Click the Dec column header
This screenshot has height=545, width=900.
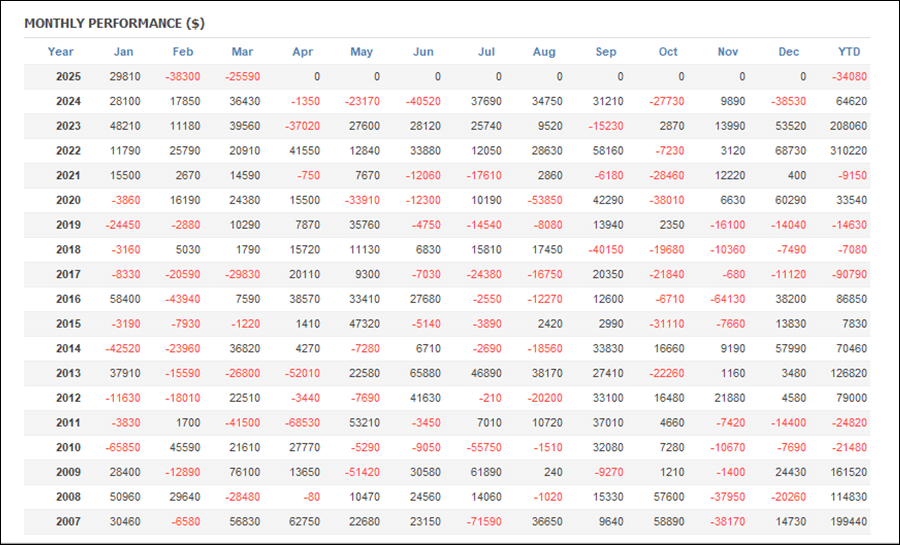[789, 52]
